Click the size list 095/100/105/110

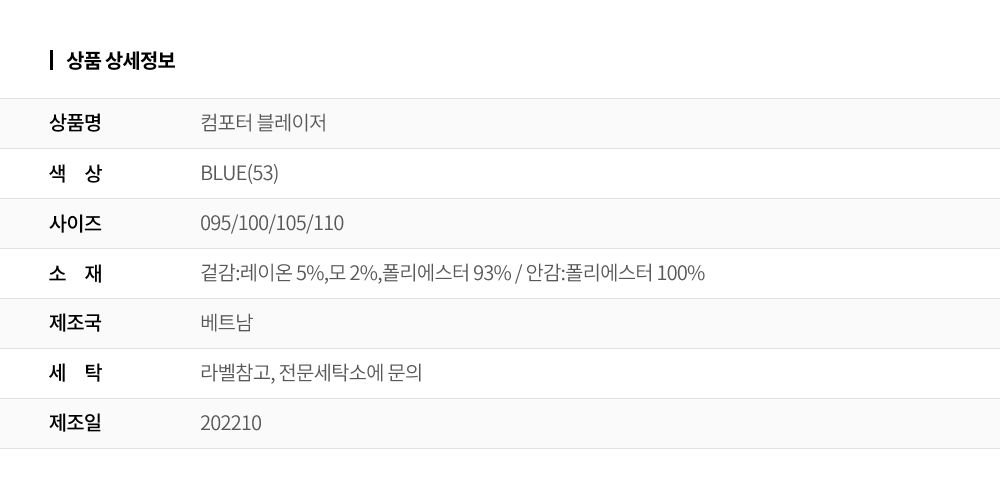click(272, 223)
